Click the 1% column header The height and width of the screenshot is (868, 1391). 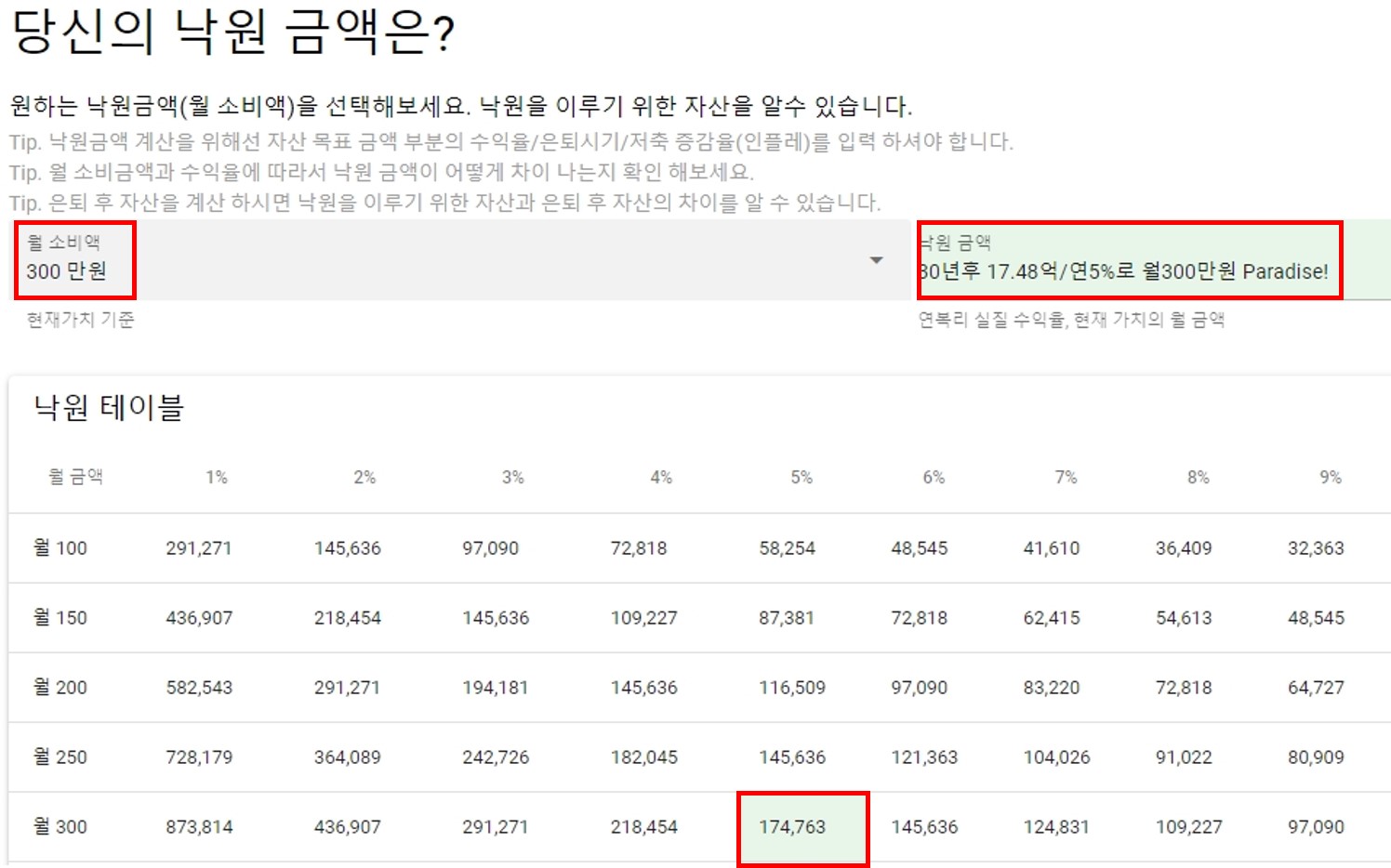[217, 477]
